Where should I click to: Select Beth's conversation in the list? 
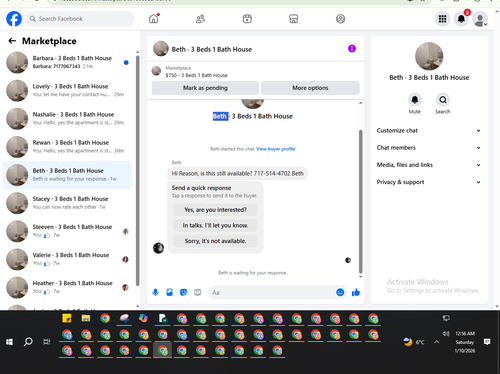tap(67, 175)
